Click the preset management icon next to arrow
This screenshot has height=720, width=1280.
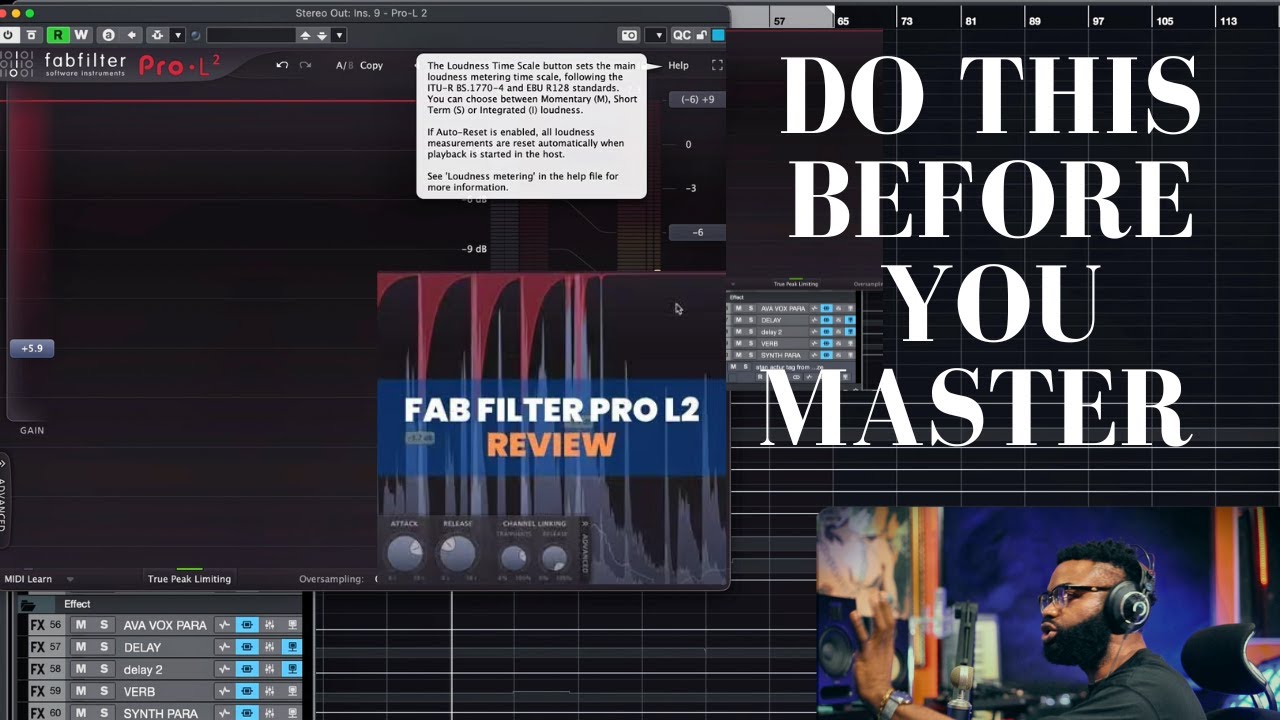(x=159, y=35)
